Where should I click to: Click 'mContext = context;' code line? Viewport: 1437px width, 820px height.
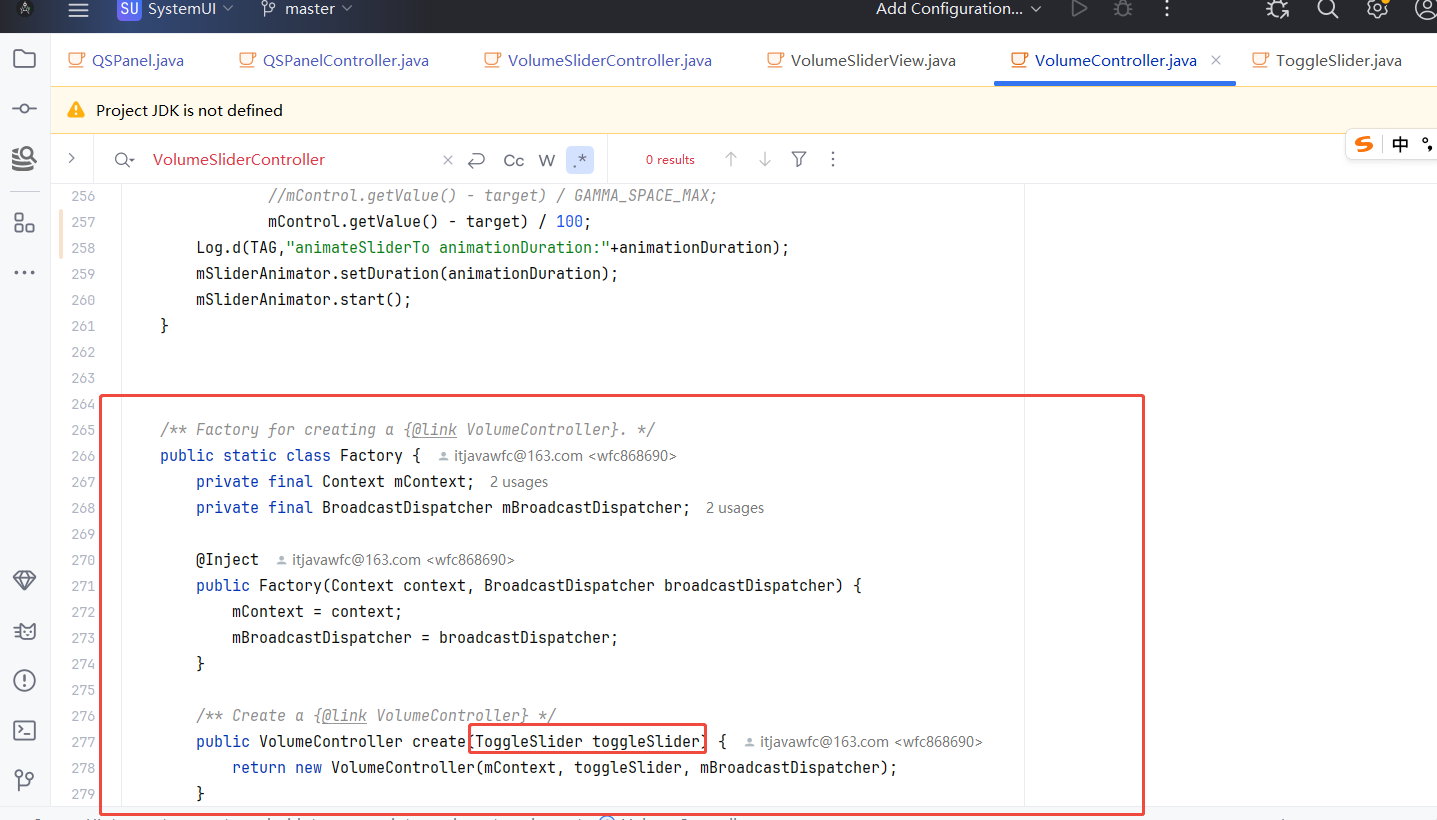[x=317, y=612]
